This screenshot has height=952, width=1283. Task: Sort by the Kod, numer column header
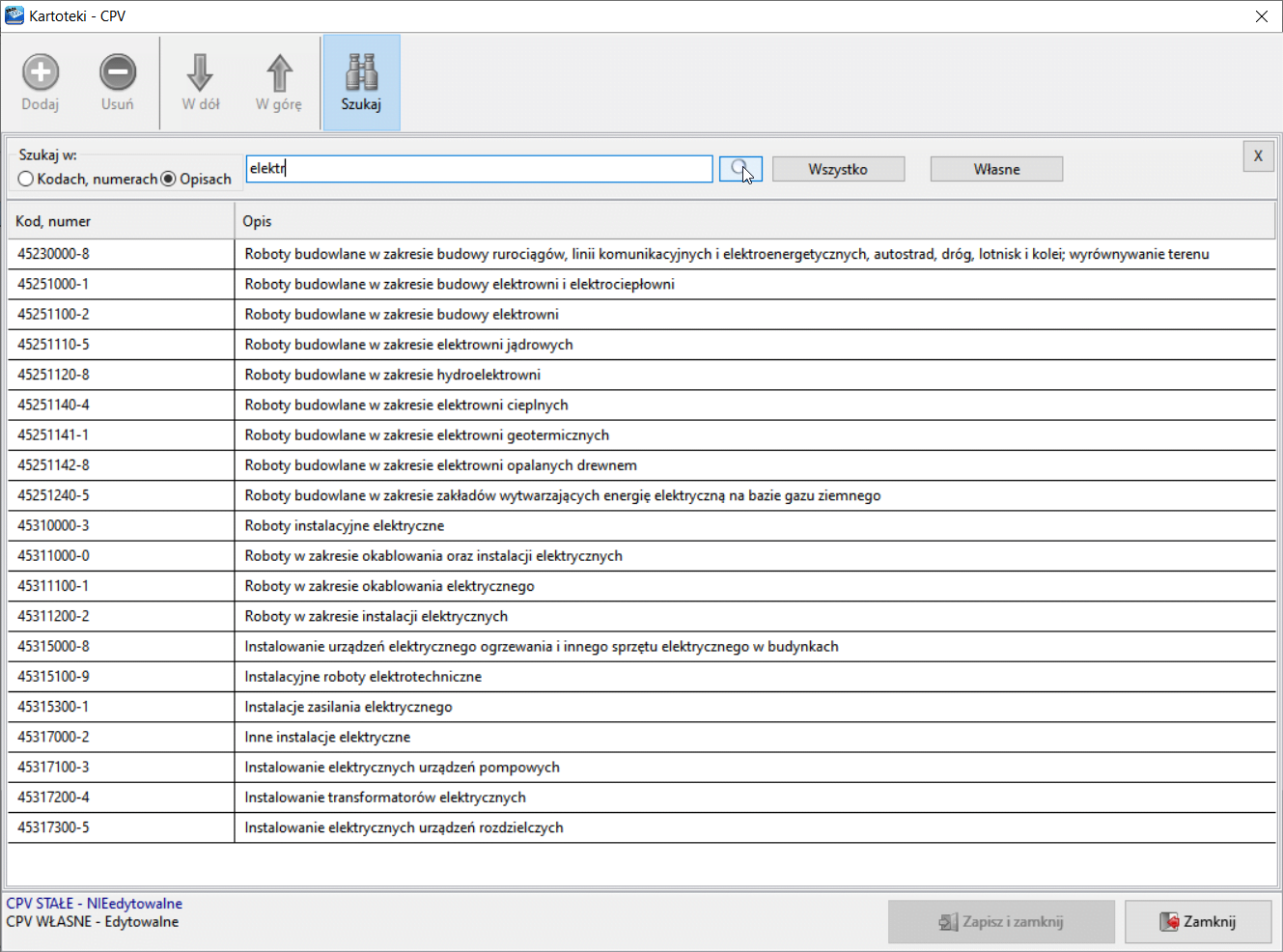click(x=121, y=221)
